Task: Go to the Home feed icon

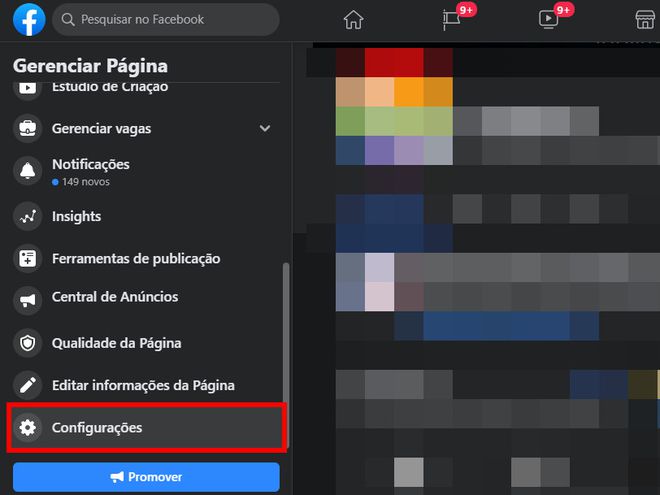Action: [x=353, y=20]
